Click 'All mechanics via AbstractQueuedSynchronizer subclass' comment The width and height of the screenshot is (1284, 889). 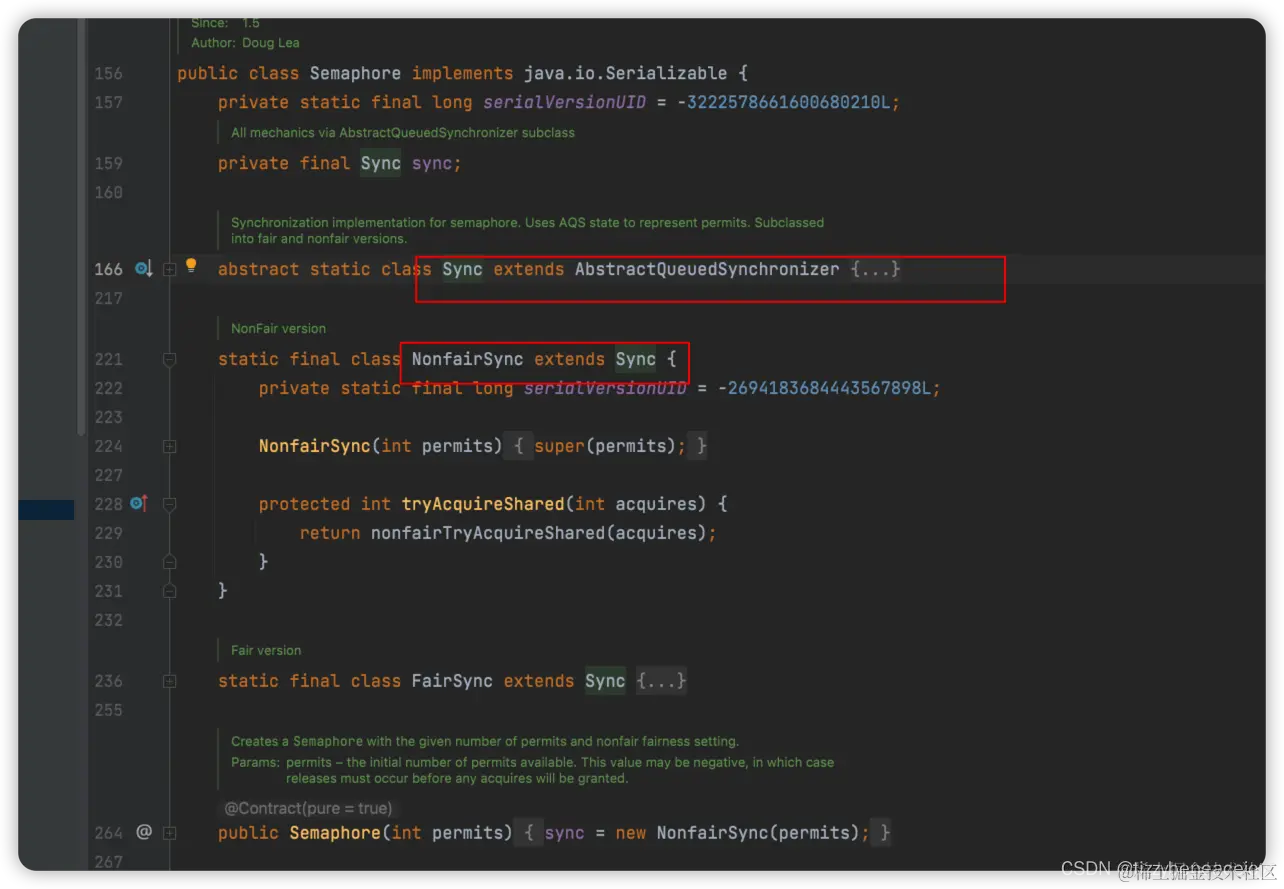pos(403,132)
